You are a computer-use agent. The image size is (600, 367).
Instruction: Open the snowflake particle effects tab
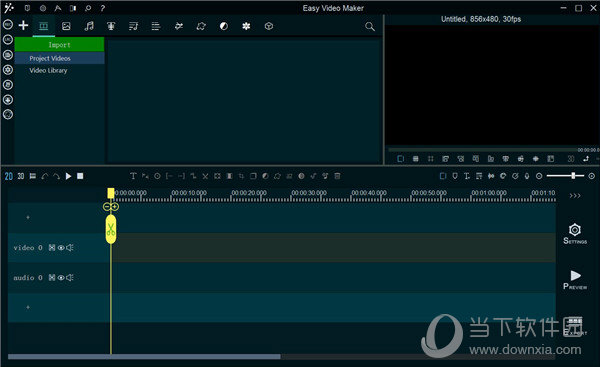pos(246,26)
